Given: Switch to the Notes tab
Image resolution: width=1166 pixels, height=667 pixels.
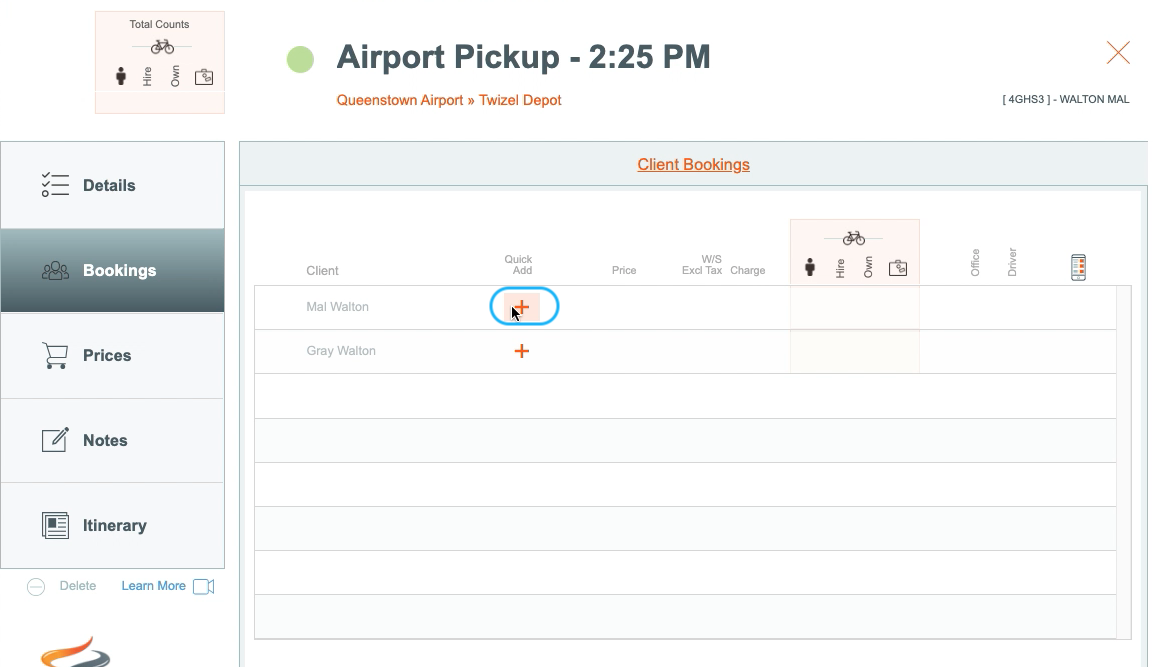Looking at the screenshot, I should [x=112, y=440].
